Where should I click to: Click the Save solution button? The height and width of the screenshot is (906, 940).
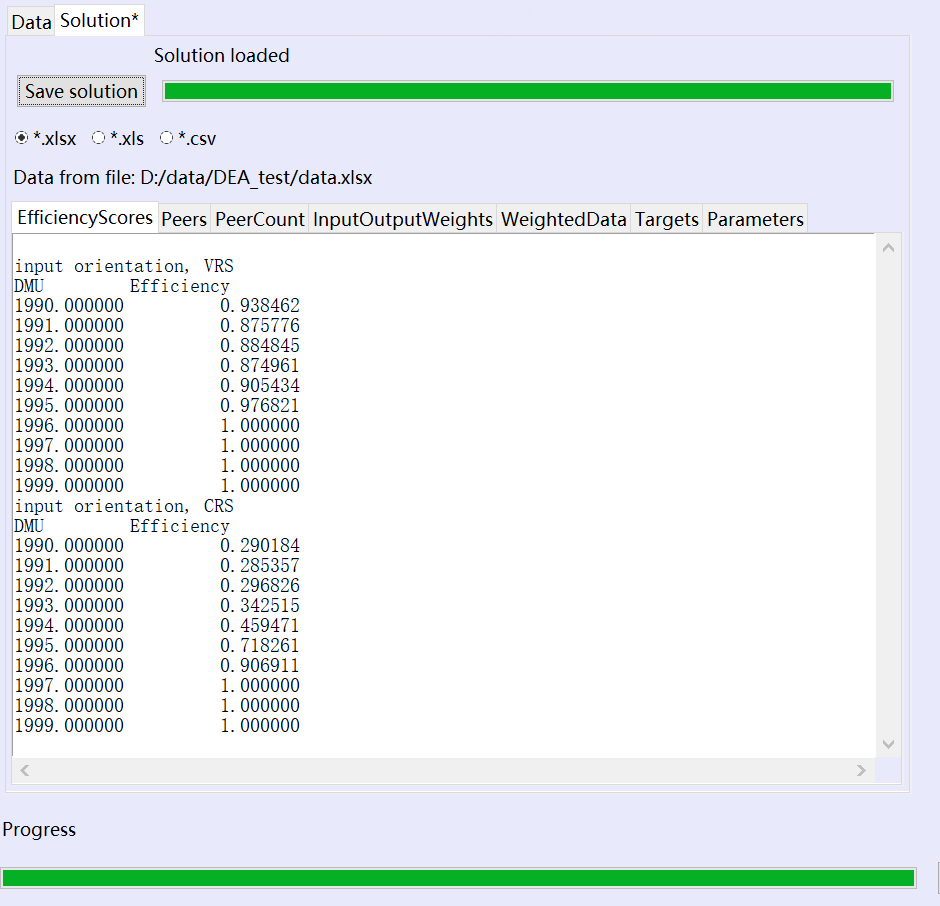point(82,91)
